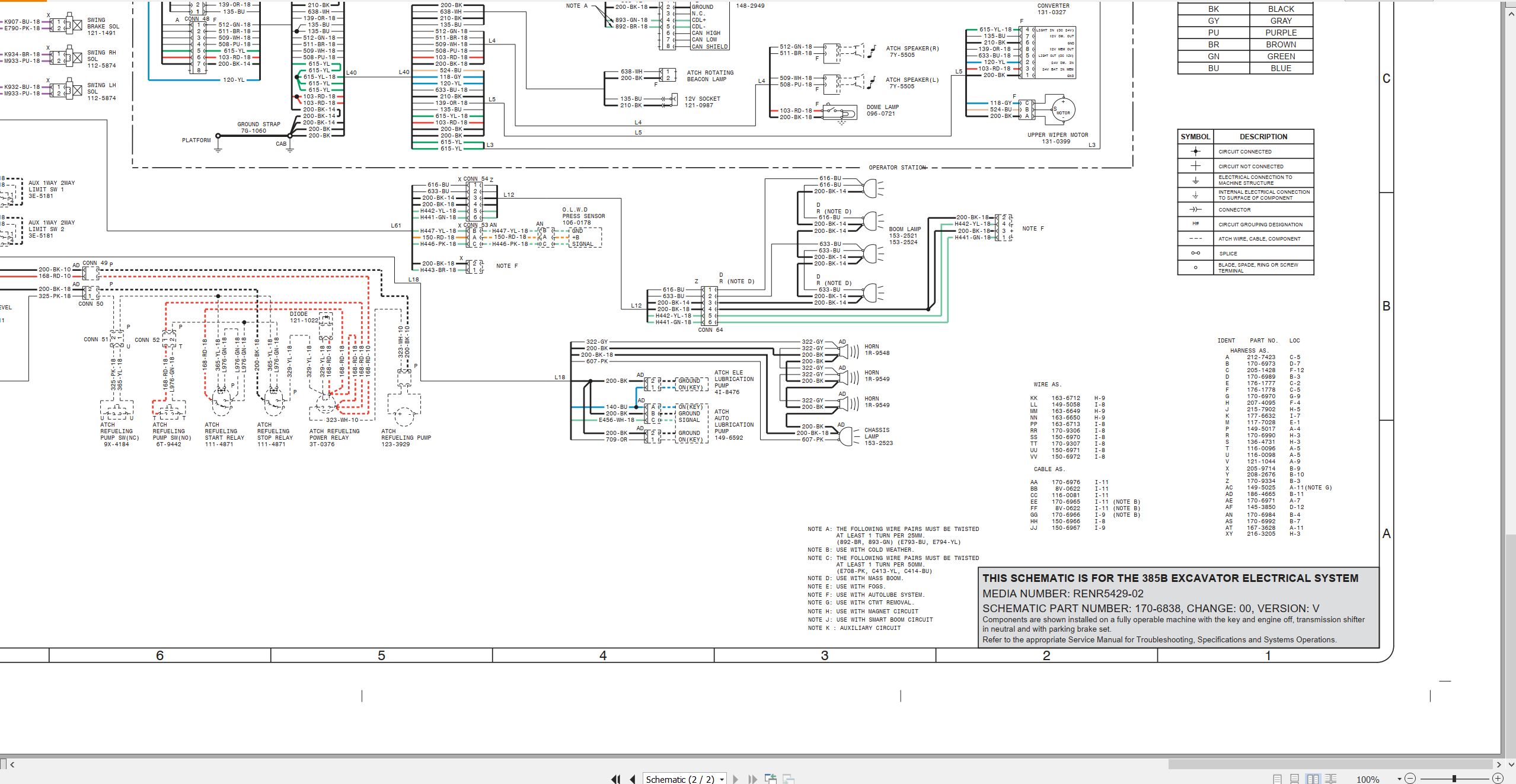Open the zoom percentage dropdown arrow

pos(1399,779)
